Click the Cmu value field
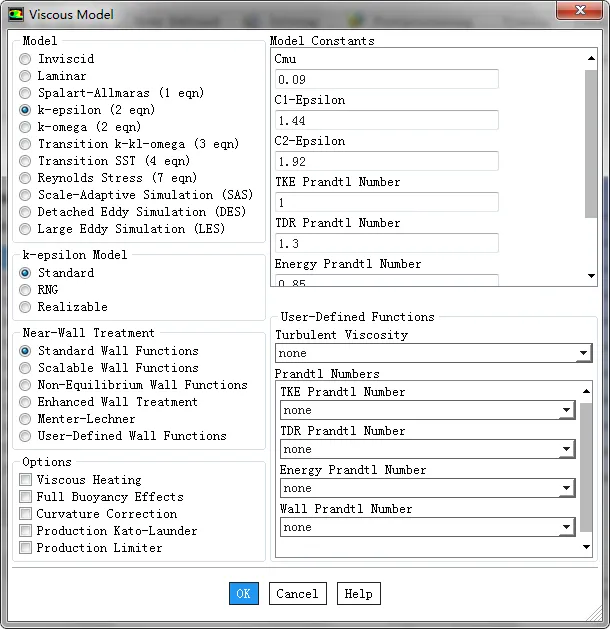Viewport: 610px width, 629px height. pos(387,79)
